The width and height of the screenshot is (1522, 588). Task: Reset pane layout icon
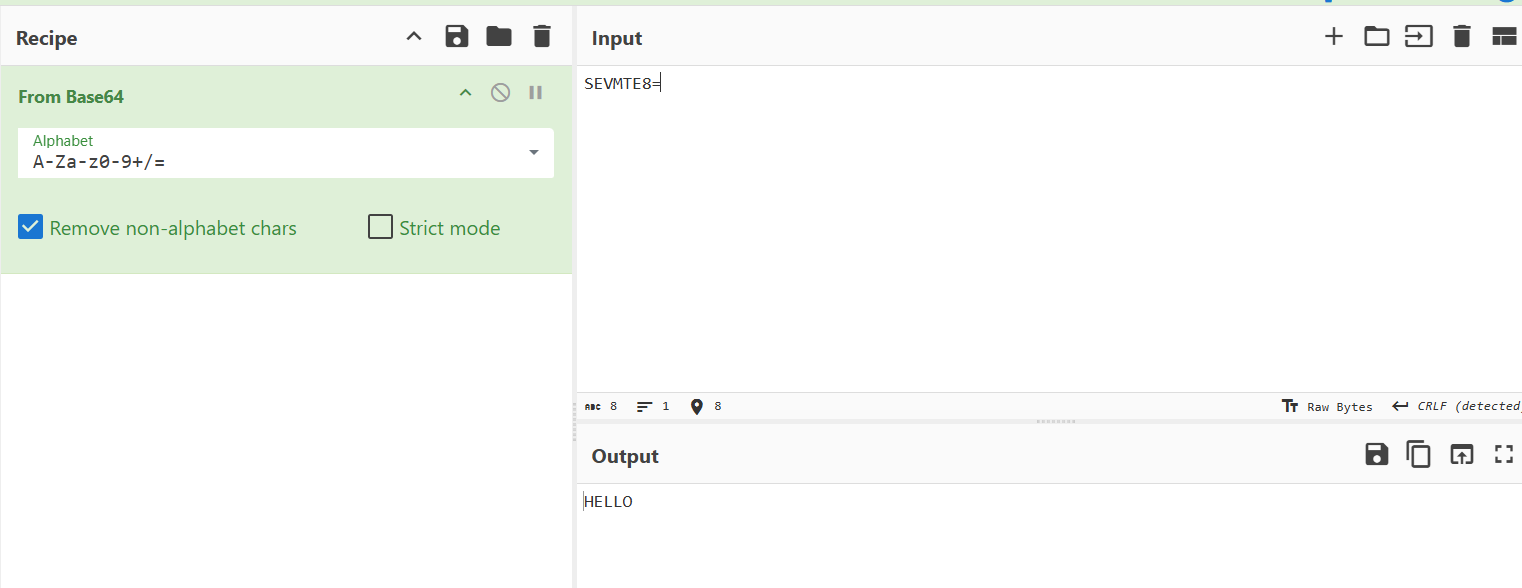(x=1504, y=37)
